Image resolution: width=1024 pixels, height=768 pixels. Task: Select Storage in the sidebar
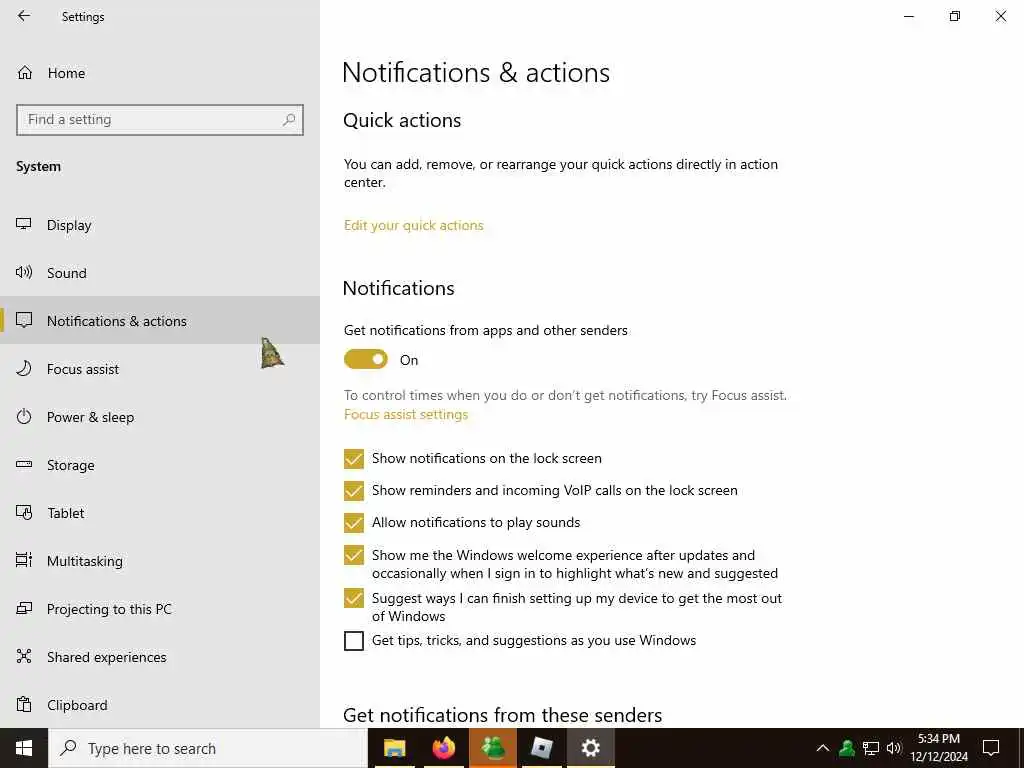160,464
